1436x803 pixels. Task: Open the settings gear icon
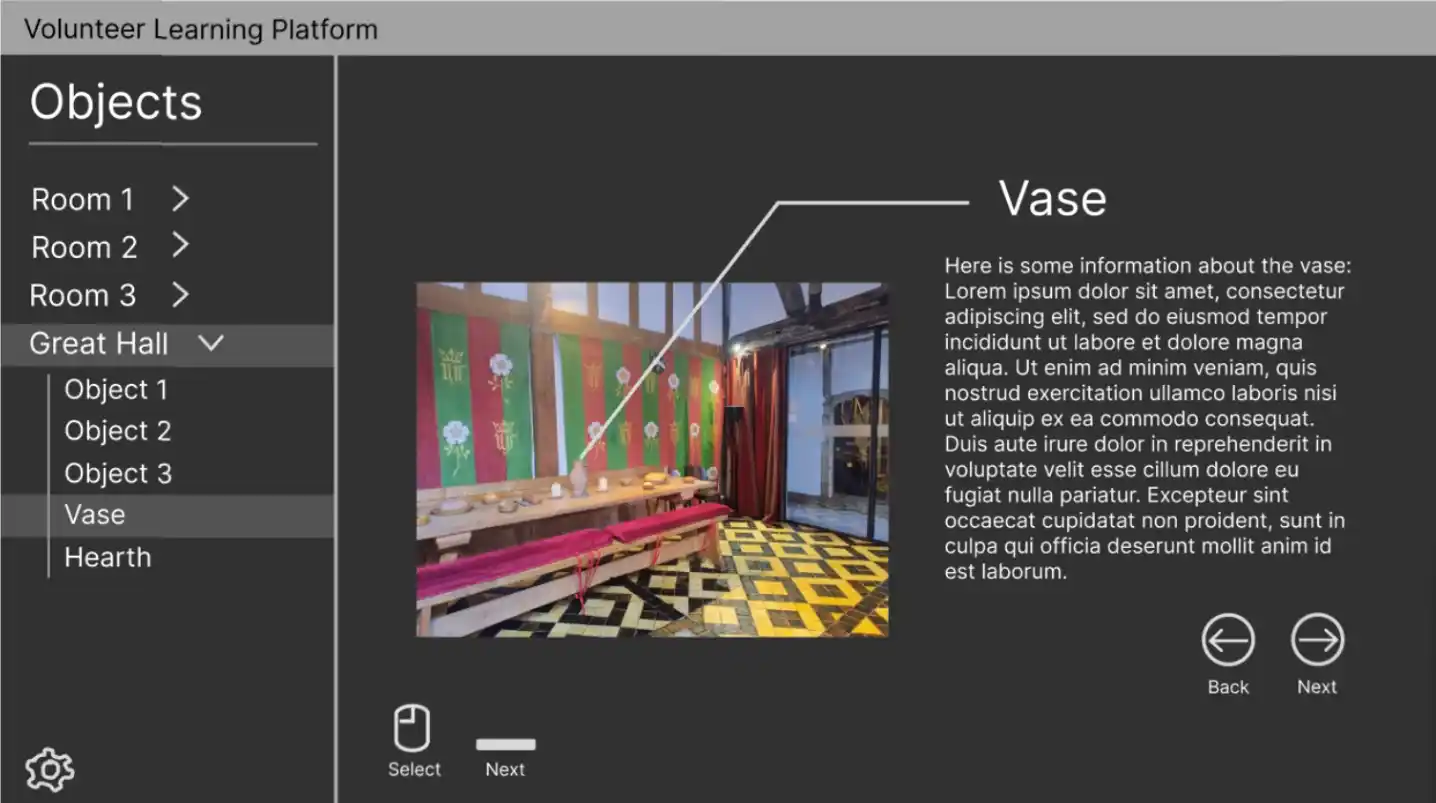tap(48, 769)
